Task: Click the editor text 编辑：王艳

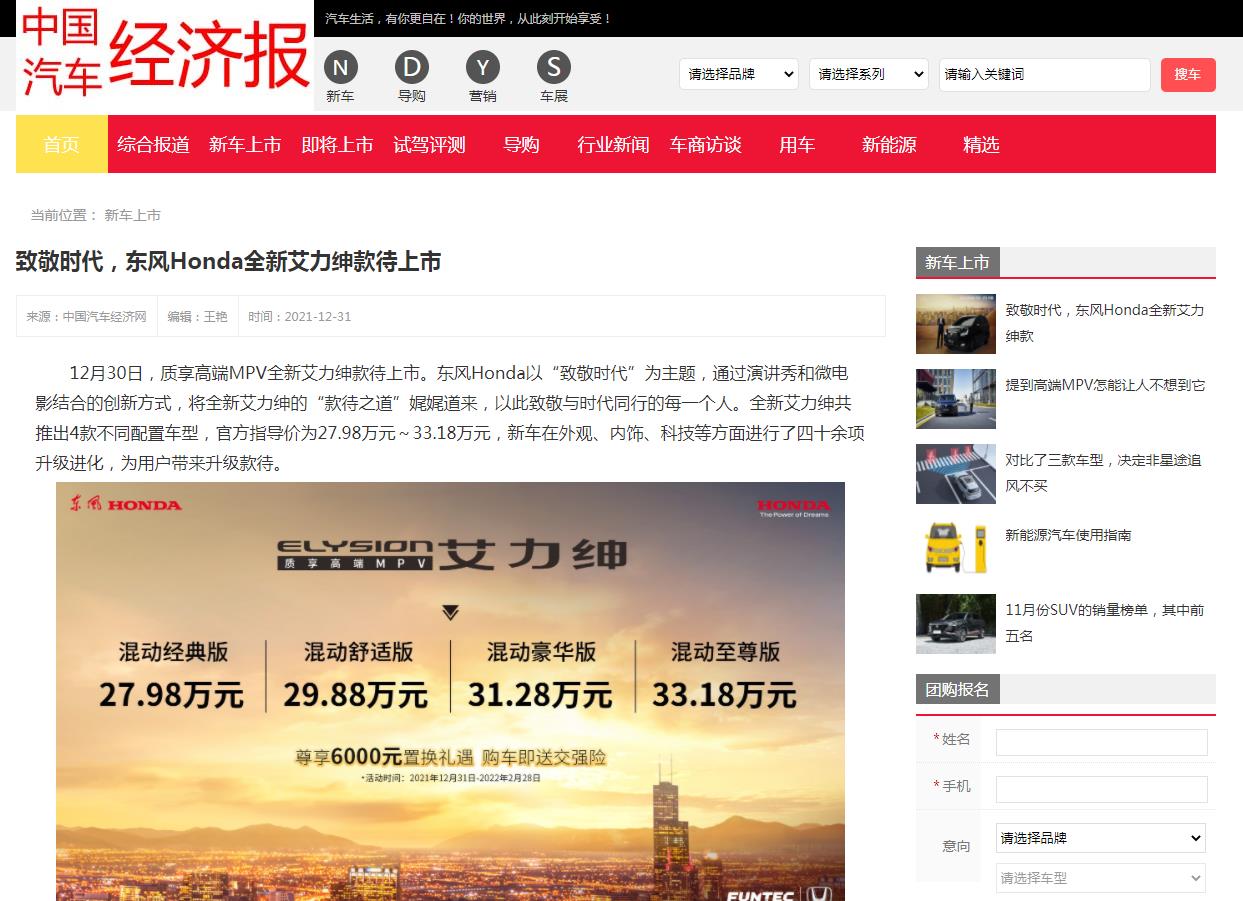Action: coord(197,317)
